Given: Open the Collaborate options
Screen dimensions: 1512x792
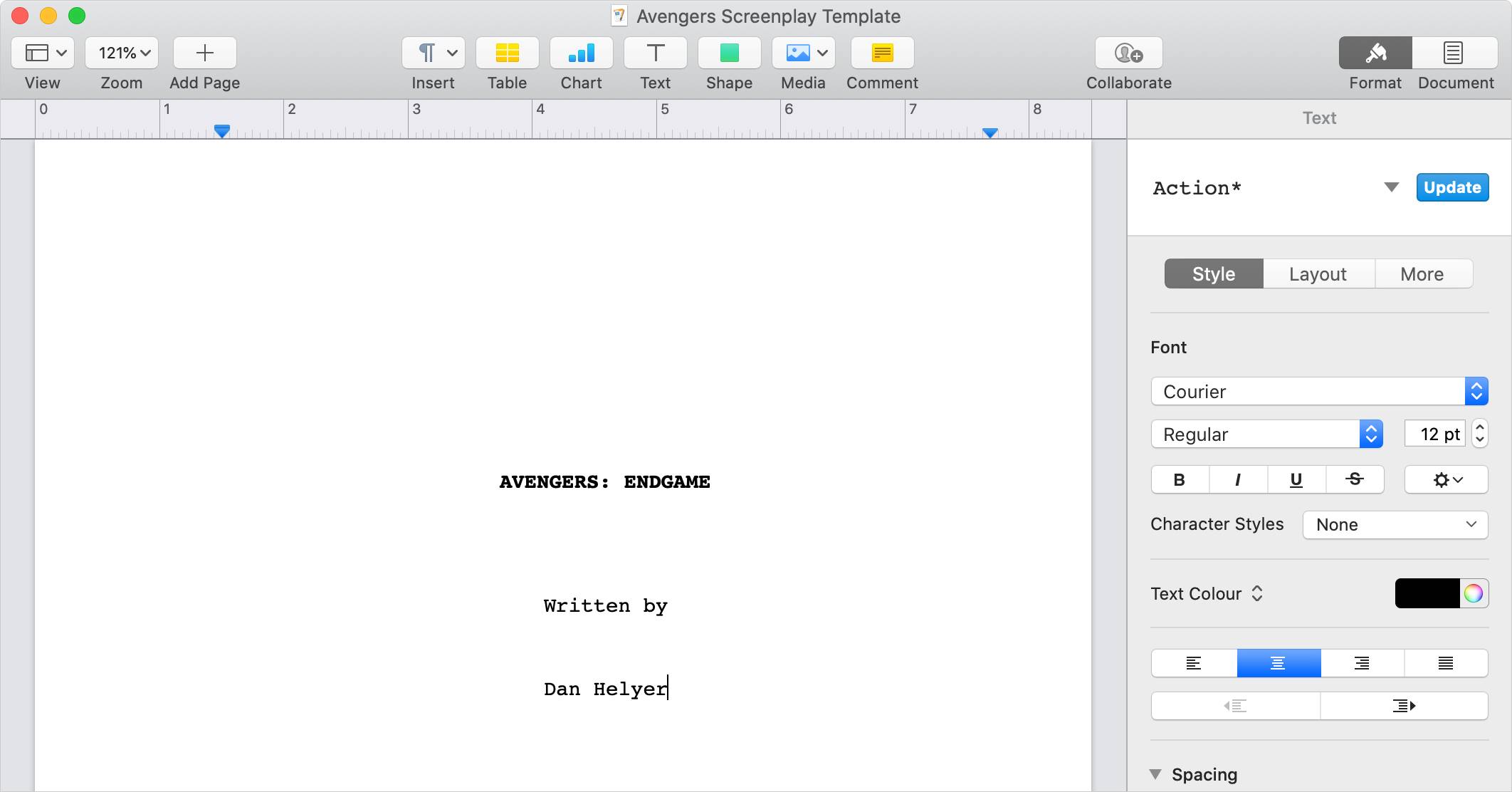Looking at the screenshot, I should (x=1128, y=53).
